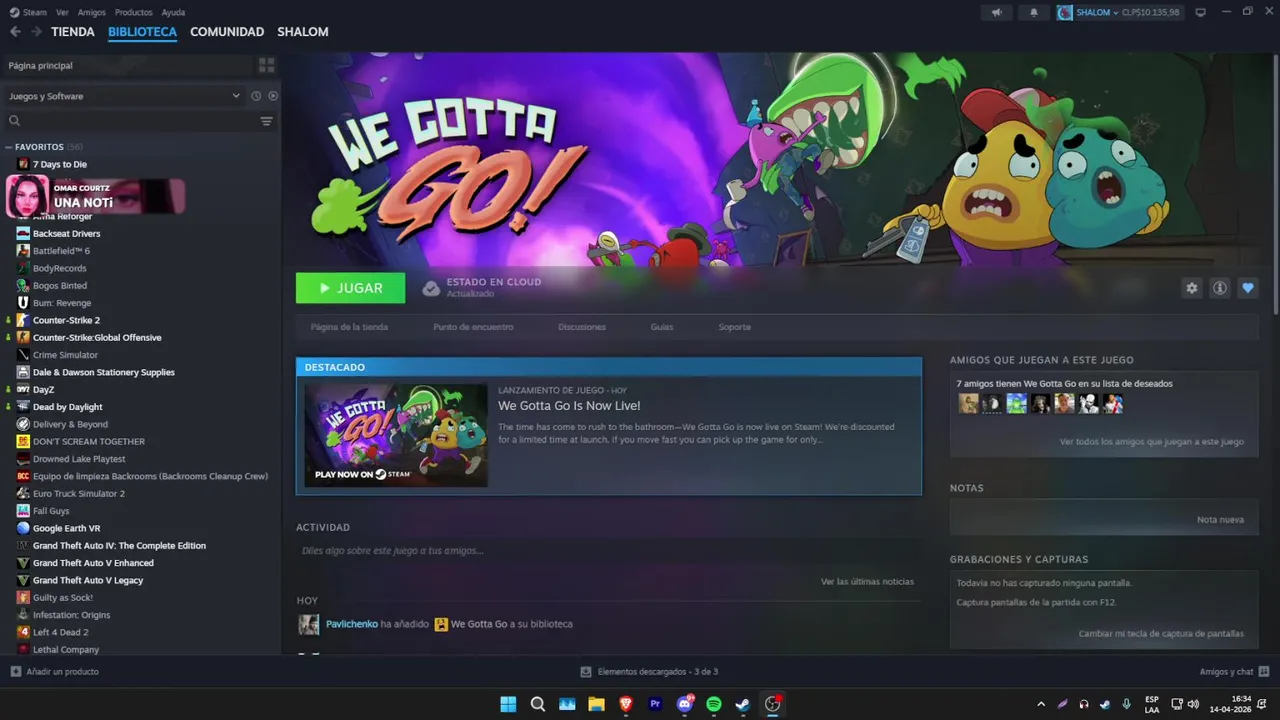Select Grand Theft Auto V Enhanced

click(93, 563)
